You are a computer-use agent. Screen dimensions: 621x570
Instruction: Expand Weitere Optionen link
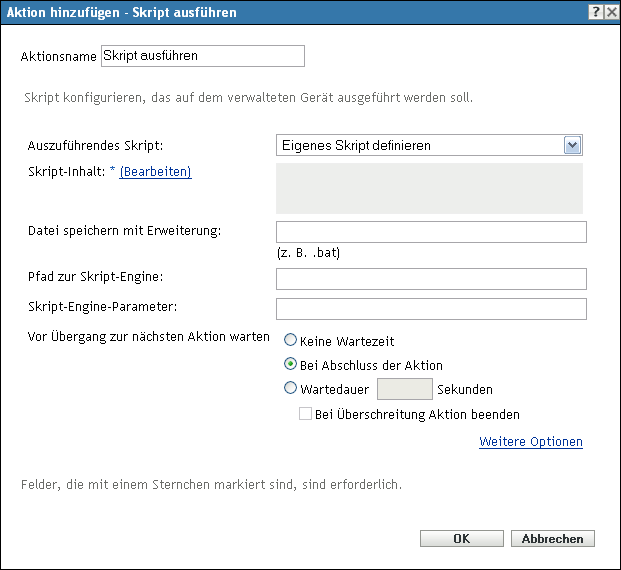(530, 442)
